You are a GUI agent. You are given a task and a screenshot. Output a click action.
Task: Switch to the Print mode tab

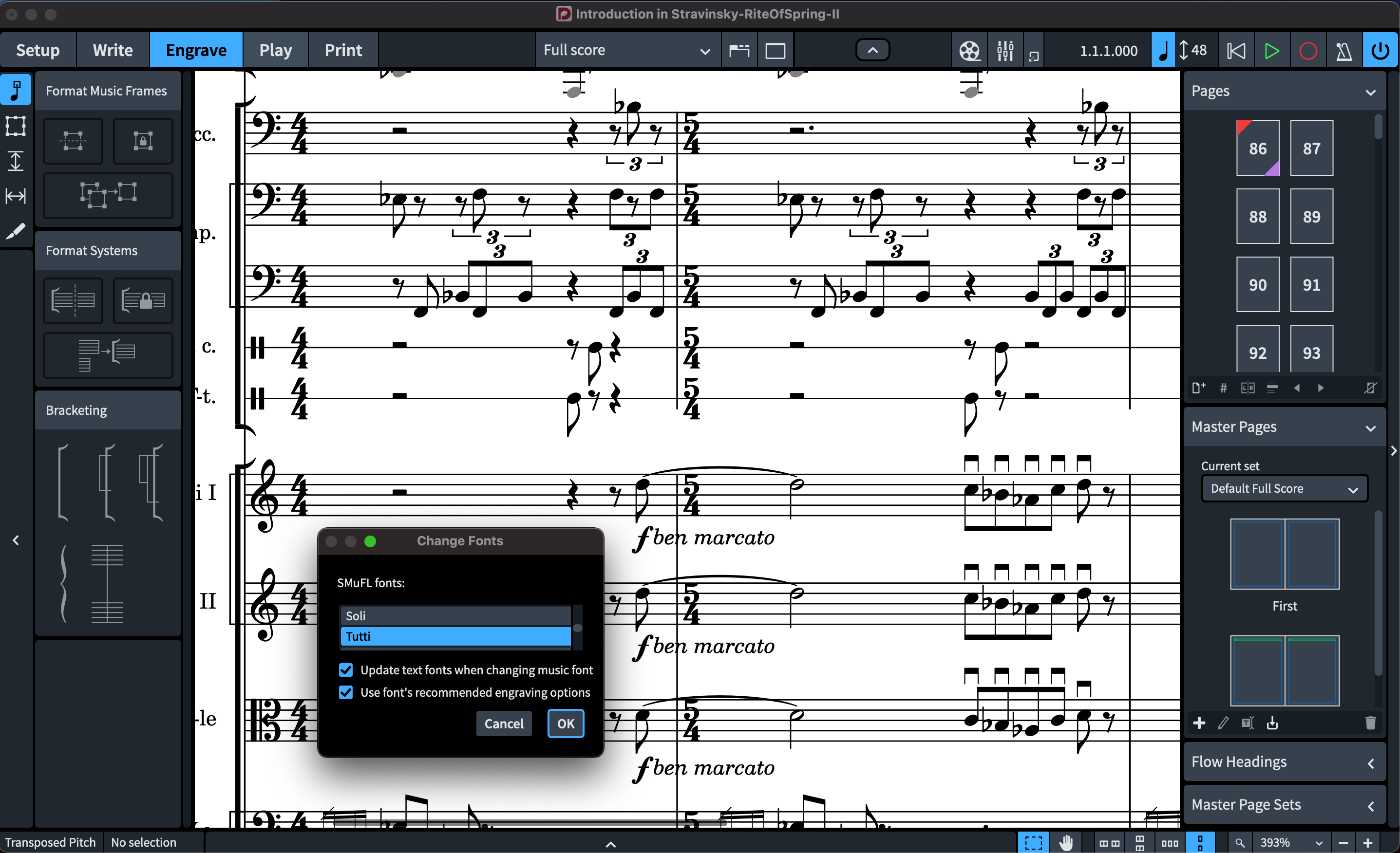coord(342,51)
